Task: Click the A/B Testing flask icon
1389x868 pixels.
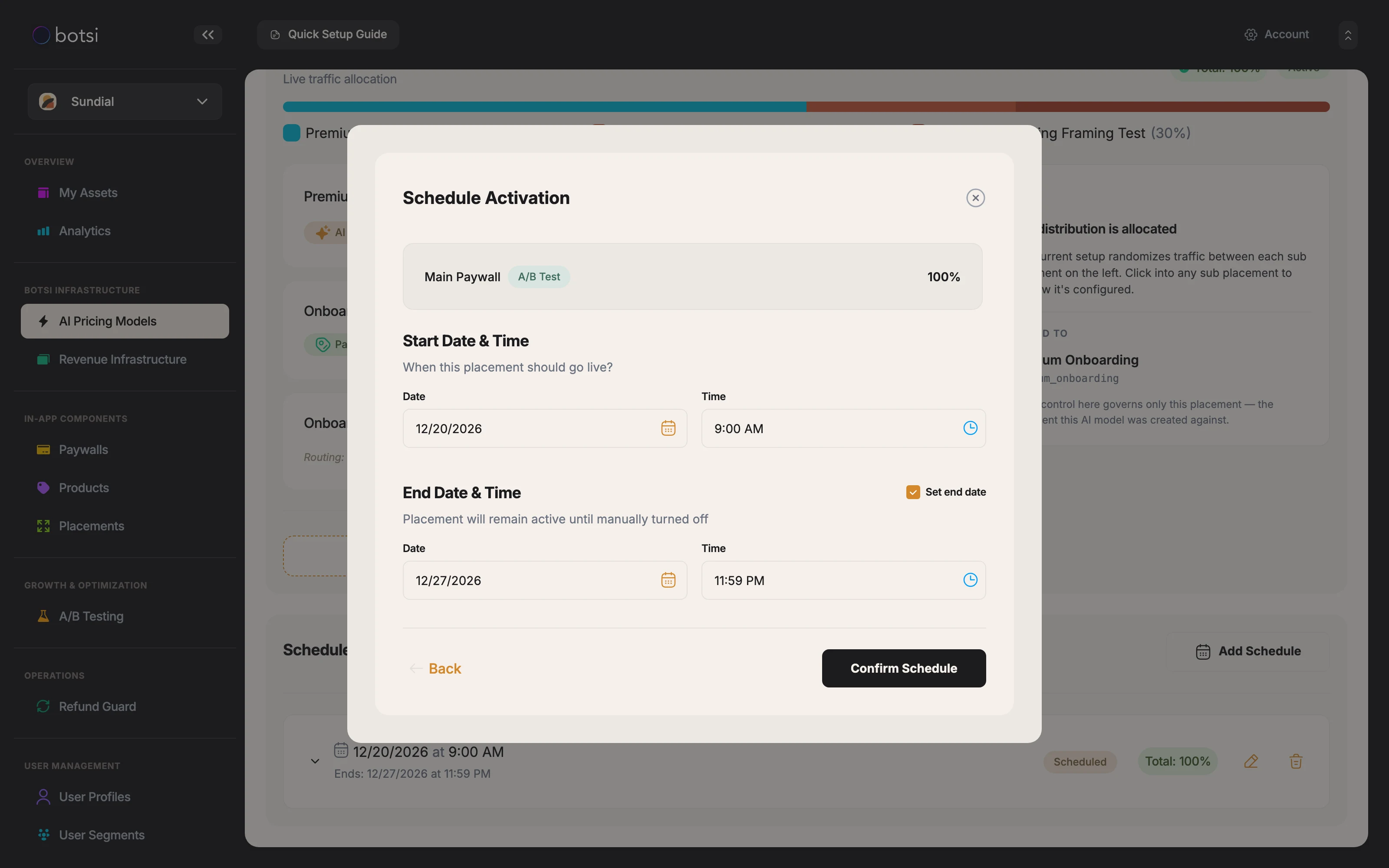Action: tap(43, 616)
